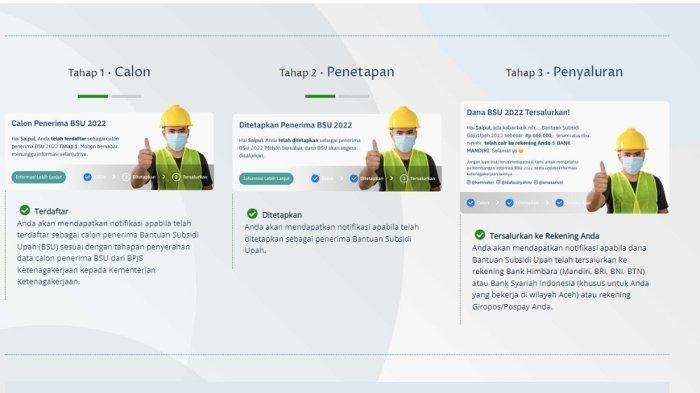Select the Tahap 3 · Penyaluran heading
This screenshot has width=700, height=393.
click(564, 72)
